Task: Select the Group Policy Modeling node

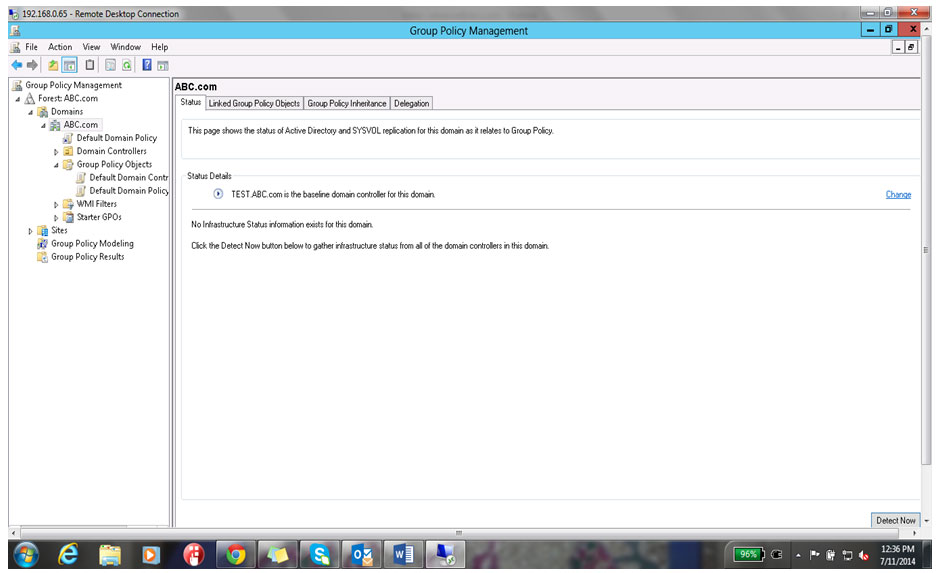Action: point(92,243)
